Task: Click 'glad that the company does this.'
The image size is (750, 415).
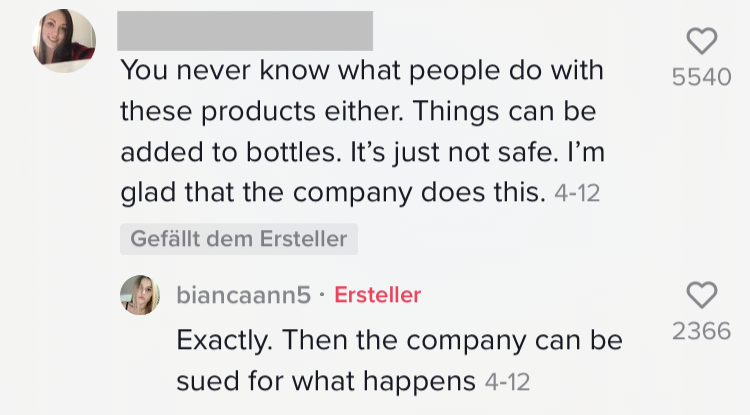Action: click(331, 192)
